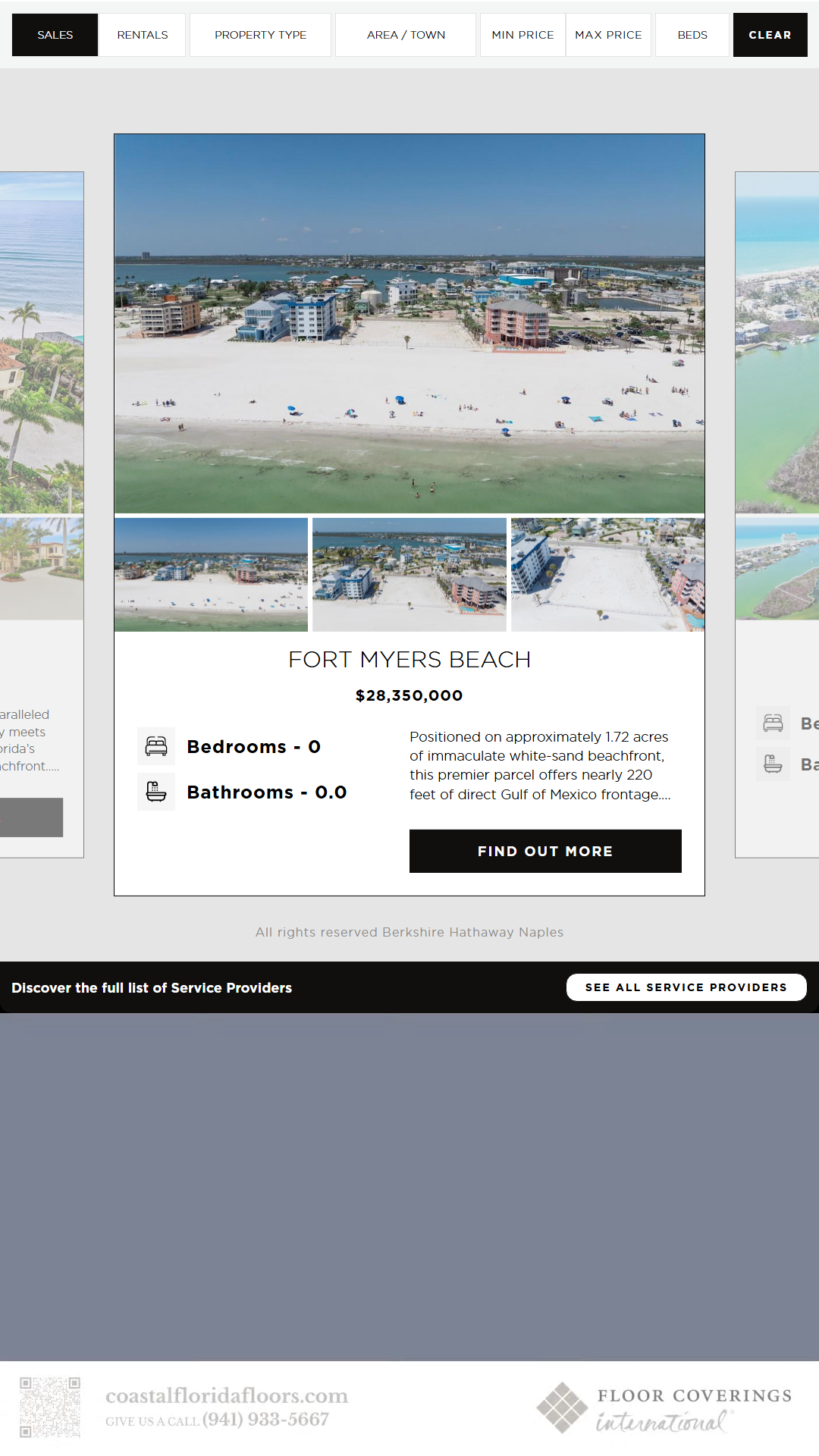
Task: Select the Sales filter tab
Action: (x=55, y=35)
